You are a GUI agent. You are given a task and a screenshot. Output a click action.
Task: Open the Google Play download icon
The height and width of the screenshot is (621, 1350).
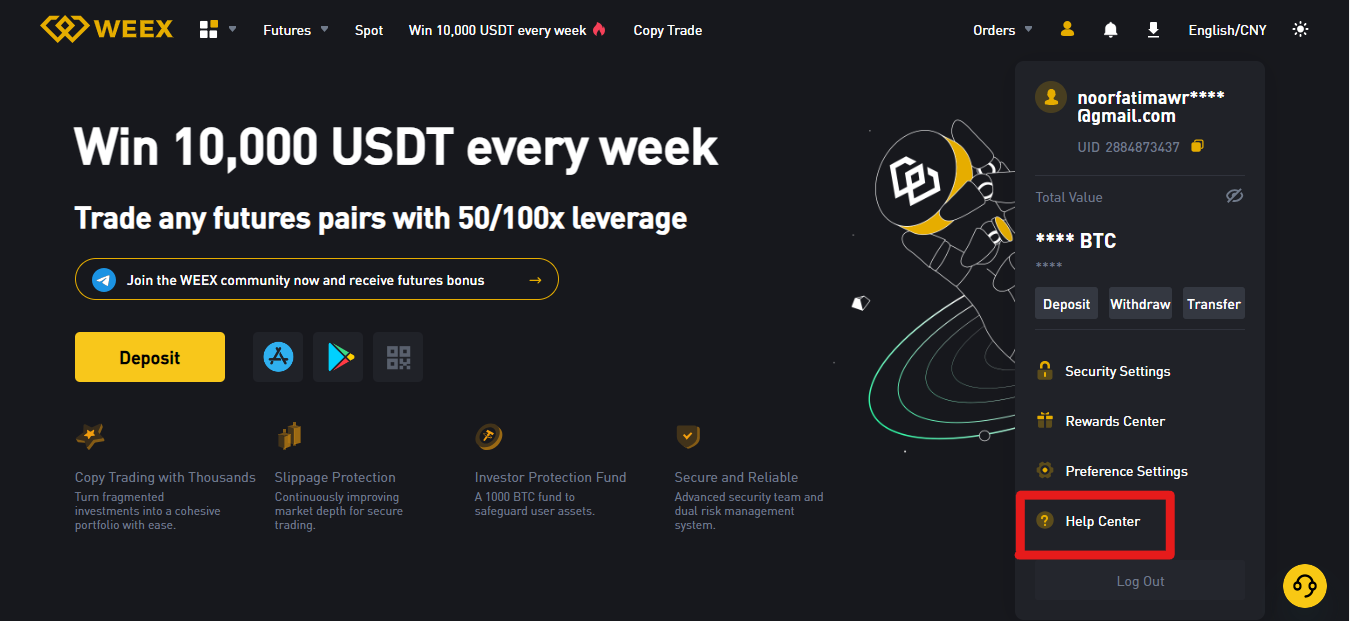338,357
